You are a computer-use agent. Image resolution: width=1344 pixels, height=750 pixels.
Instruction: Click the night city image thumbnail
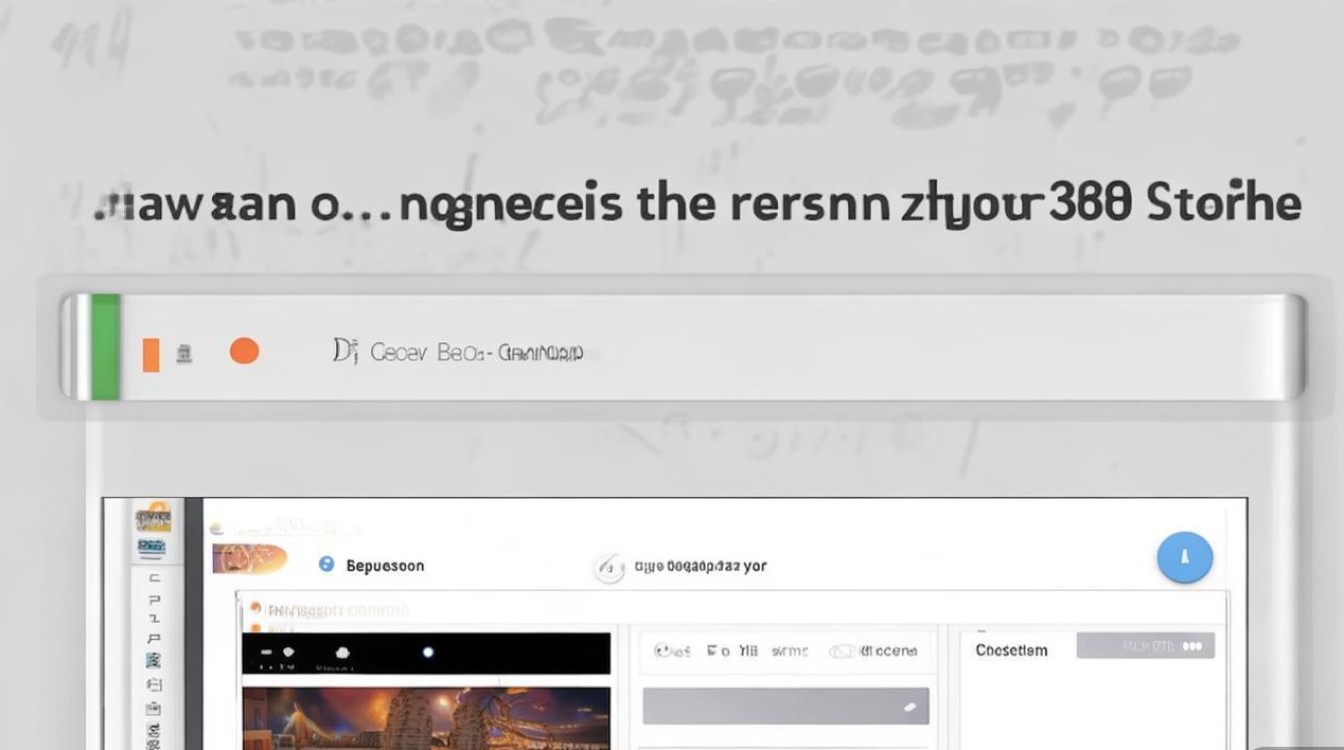point(426,718)
